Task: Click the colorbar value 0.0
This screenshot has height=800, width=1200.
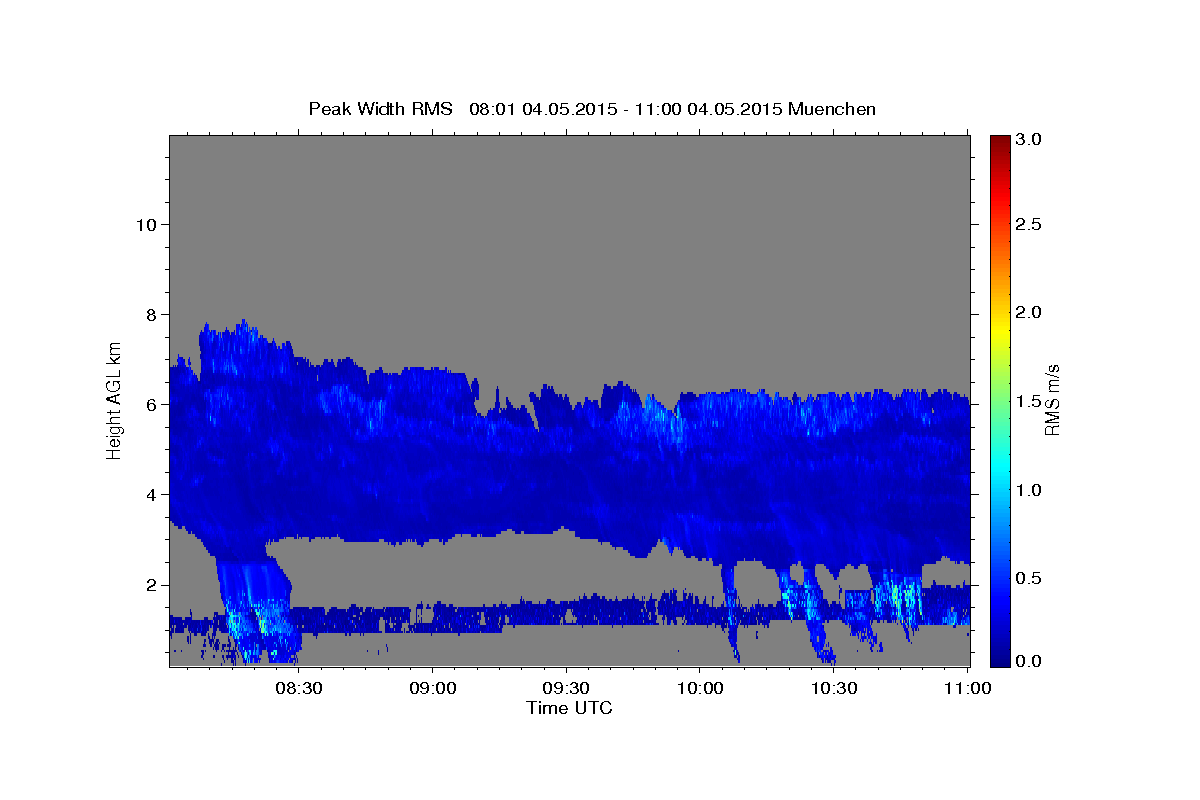Action: (x=1030, y=661)
